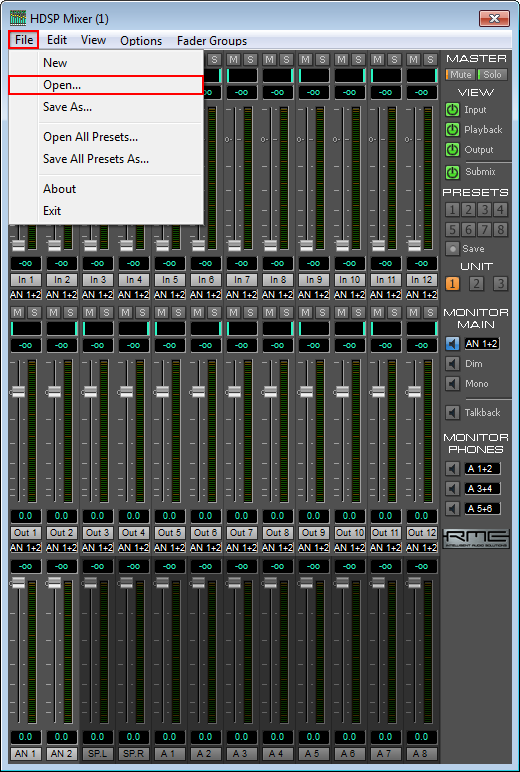Click the Out 5 channel label button
This screenshot has width=520, height=772.
coord(169,533)
